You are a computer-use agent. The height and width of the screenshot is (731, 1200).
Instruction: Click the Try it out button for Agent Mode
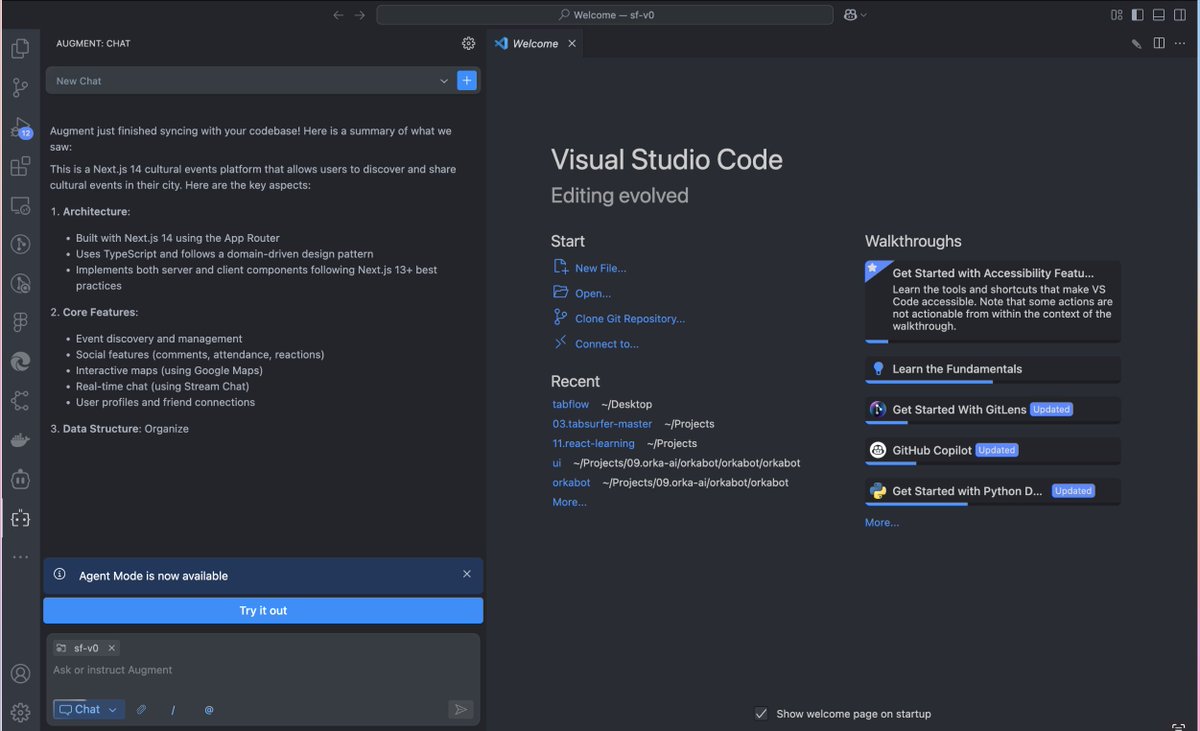click(x=262, y=610)
